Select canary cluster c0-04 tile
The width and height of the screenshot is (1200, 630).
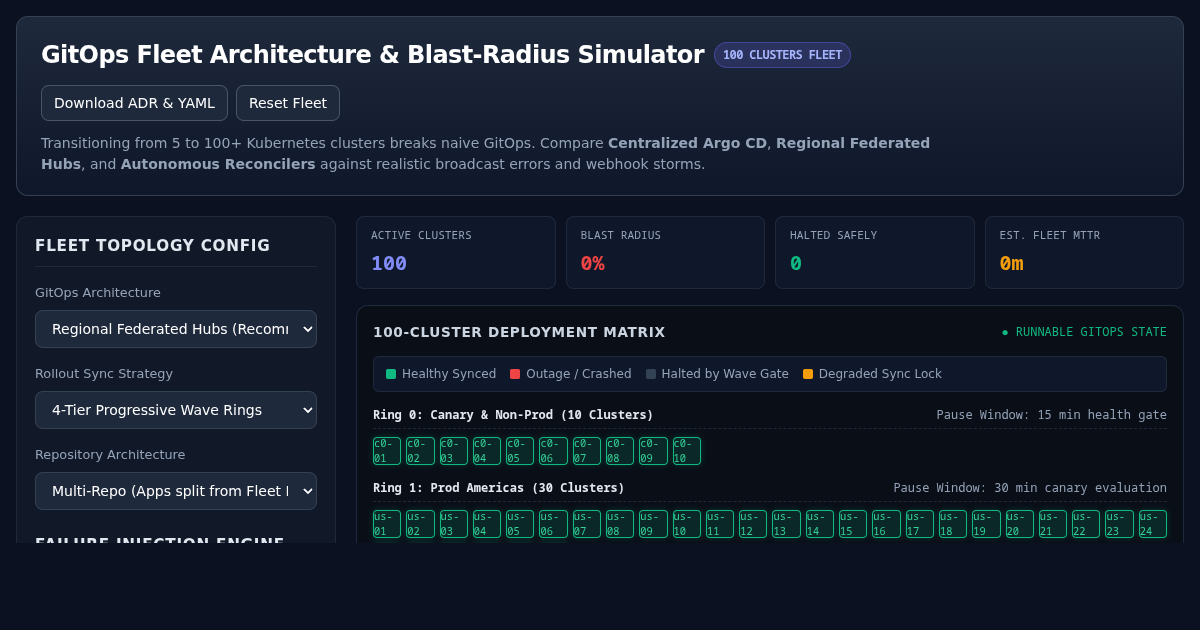(x=487, y=451)
